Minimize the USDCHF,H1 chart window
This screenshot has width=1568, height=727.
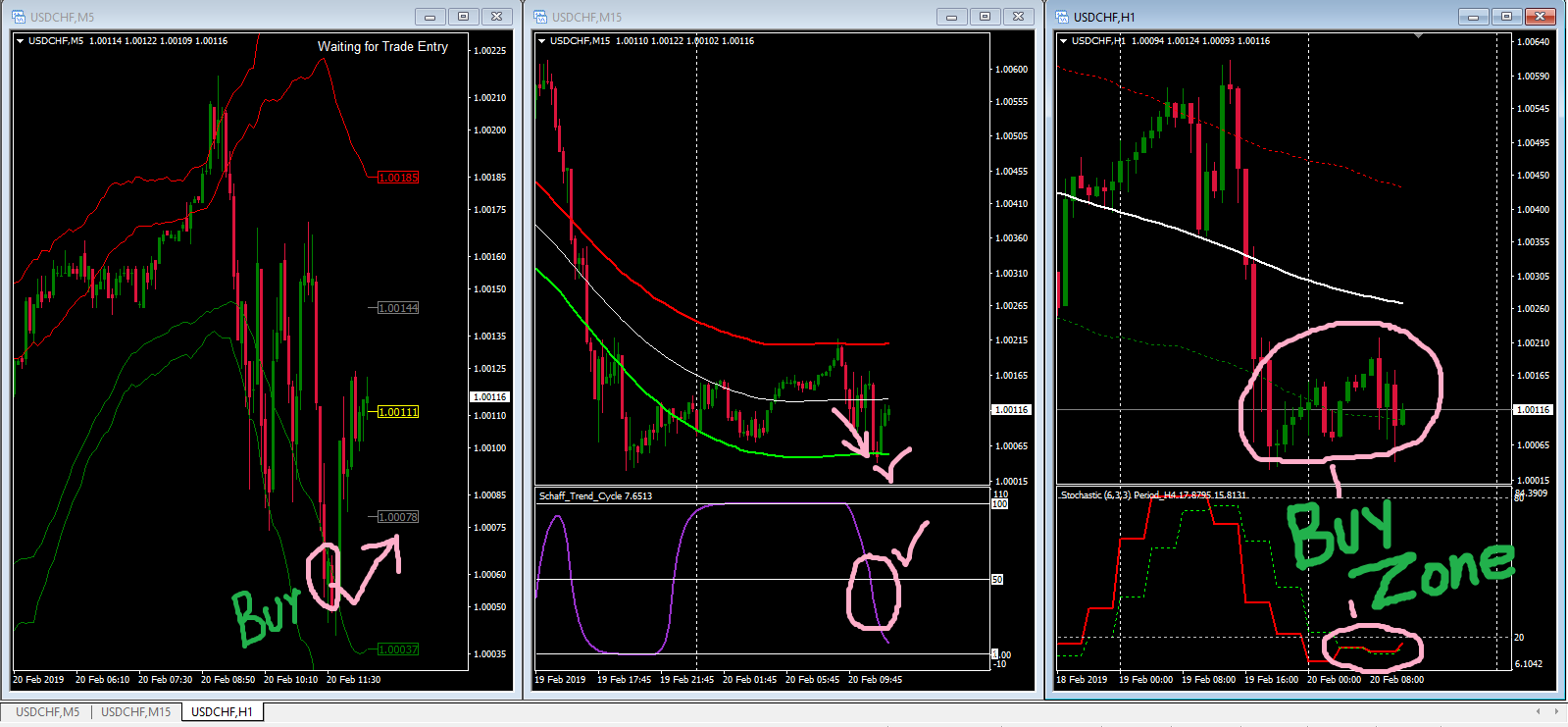(1473, 17)
